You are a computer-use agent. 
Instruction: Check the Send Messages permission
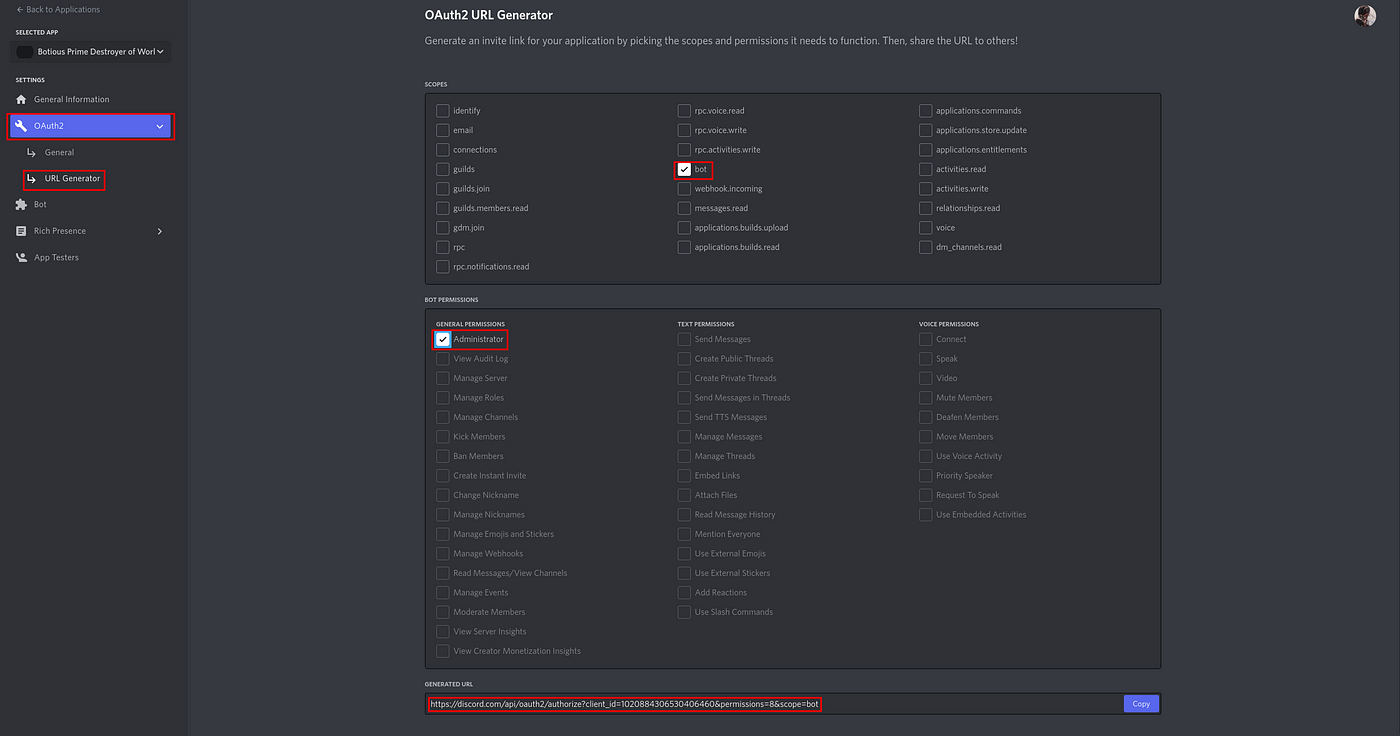[684, 339]
